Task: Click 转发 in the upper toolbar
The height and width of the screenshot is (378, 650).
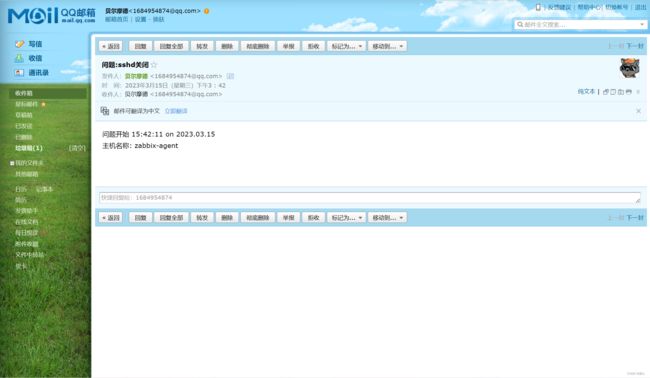Action: tap(202, 46)
